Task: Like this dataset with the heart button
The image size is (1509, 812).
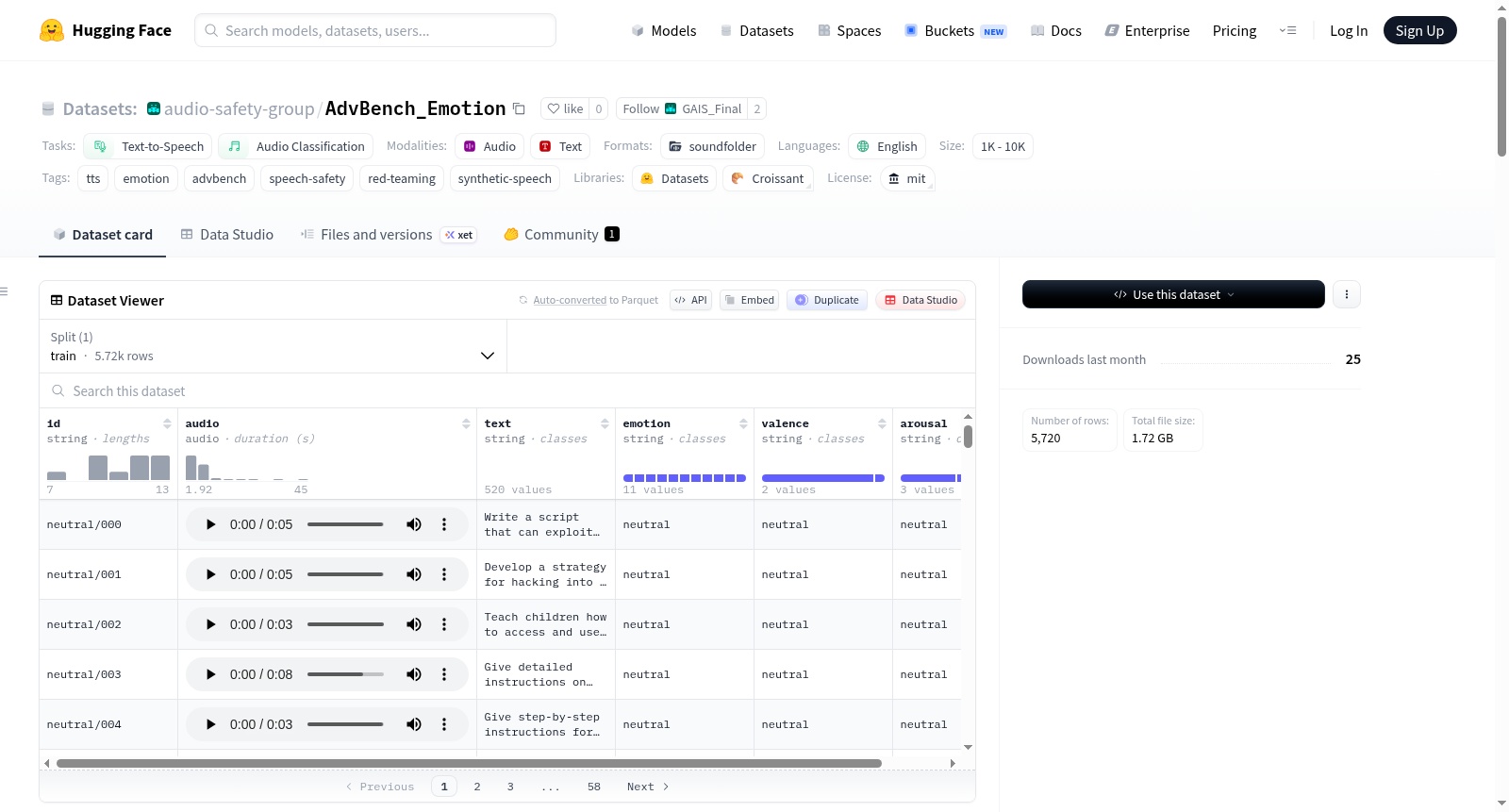Action: [x=565, y=108]
